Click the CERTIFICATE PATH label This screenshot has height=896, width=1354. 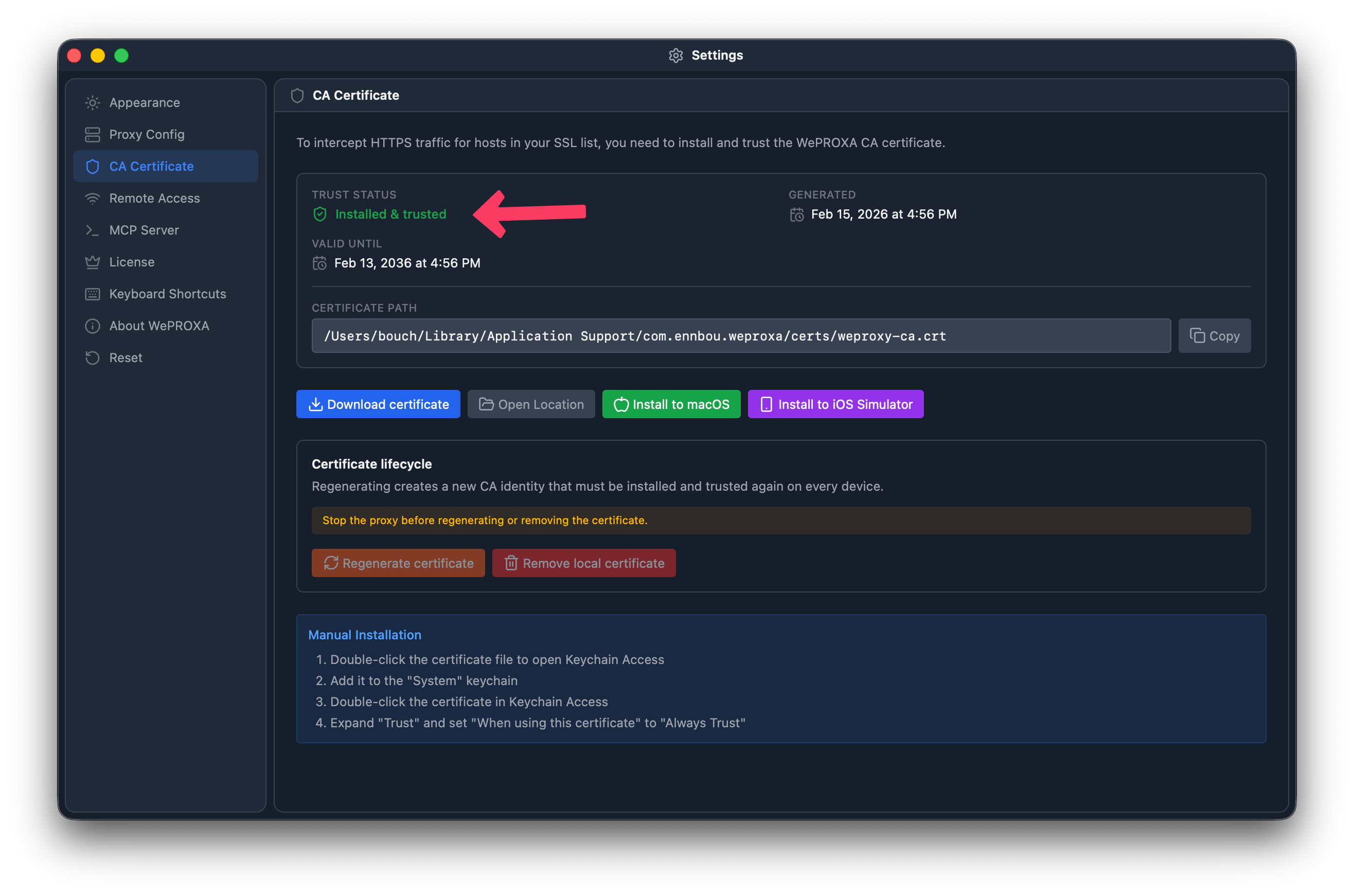[364, 308]
